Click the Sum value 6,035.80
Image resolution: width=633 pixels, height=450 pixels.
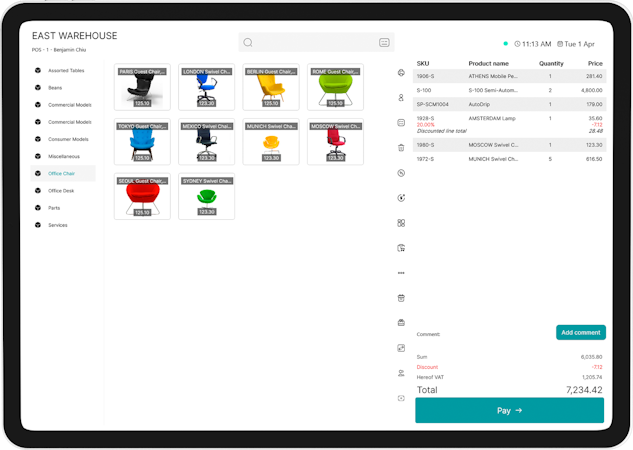click(x=591, y=357)
